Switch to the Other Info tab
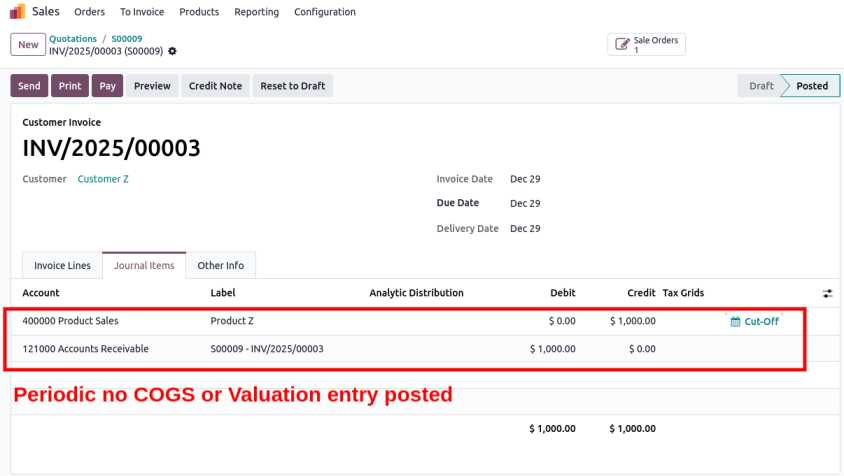Viewport: 844px width, 476px height. click(220, 266)
